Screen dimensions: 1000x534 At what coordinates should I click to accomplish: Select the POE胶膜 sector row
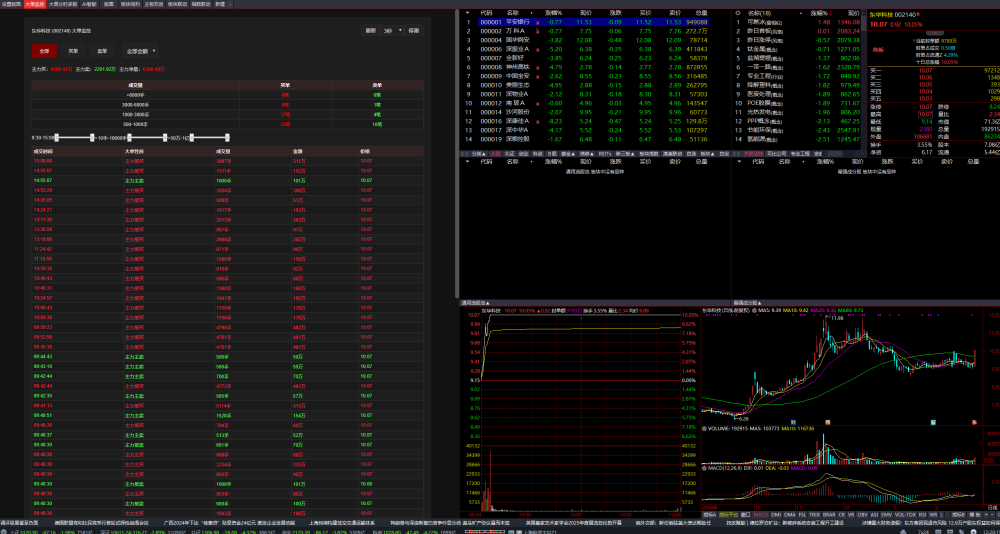(798, 103)
